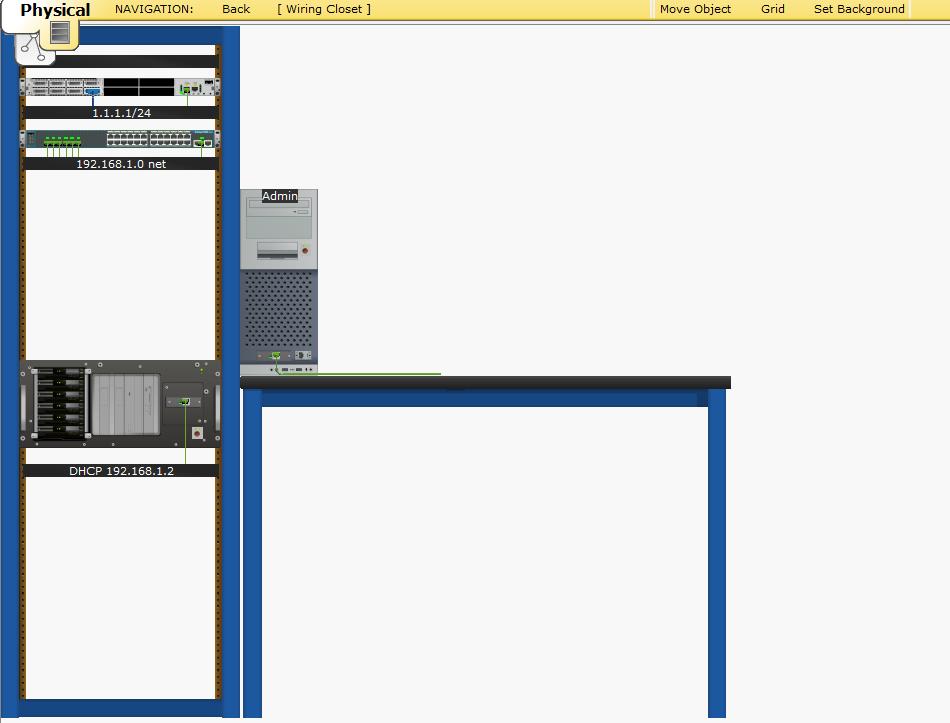
Task: Open Grid settings
Action: 772,9
